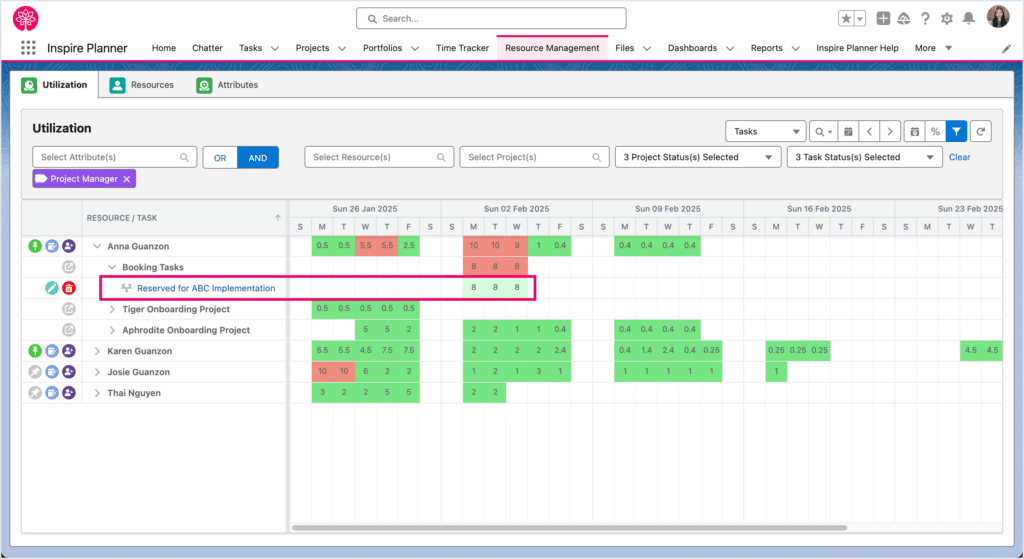The height and width of the screenshot is (559, 1024).
Task: Expand the Aphrodite Onboarding Project row
Action: point(112,330)
